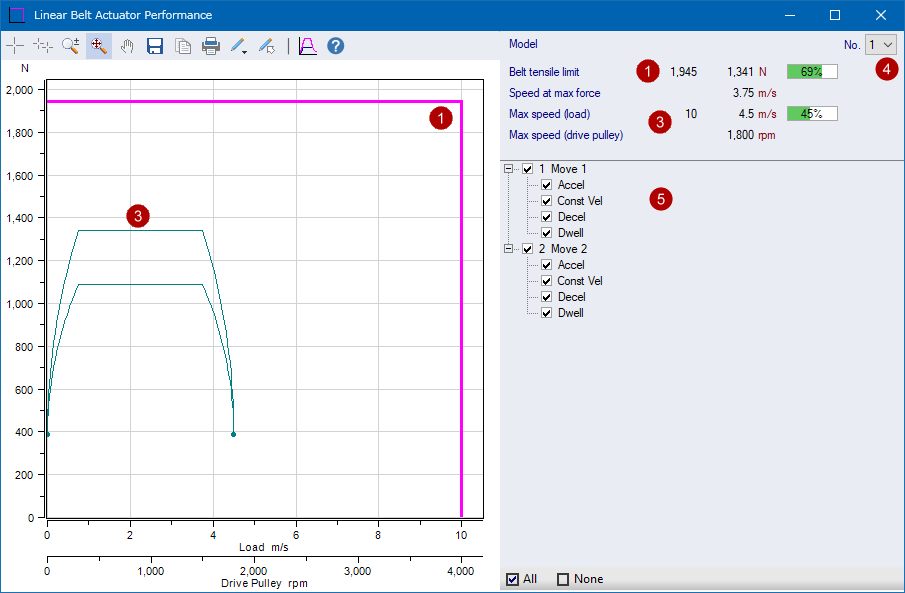This screenshot has width=905, height=593.
Task: Open the No. dropdown selector
Action: point(882,45)
